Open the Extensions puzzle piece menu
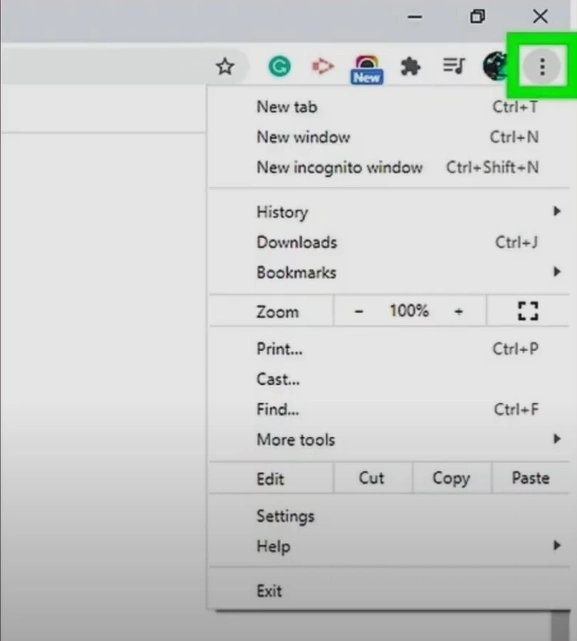Screen dimensions: 577x641 (410, 67)
